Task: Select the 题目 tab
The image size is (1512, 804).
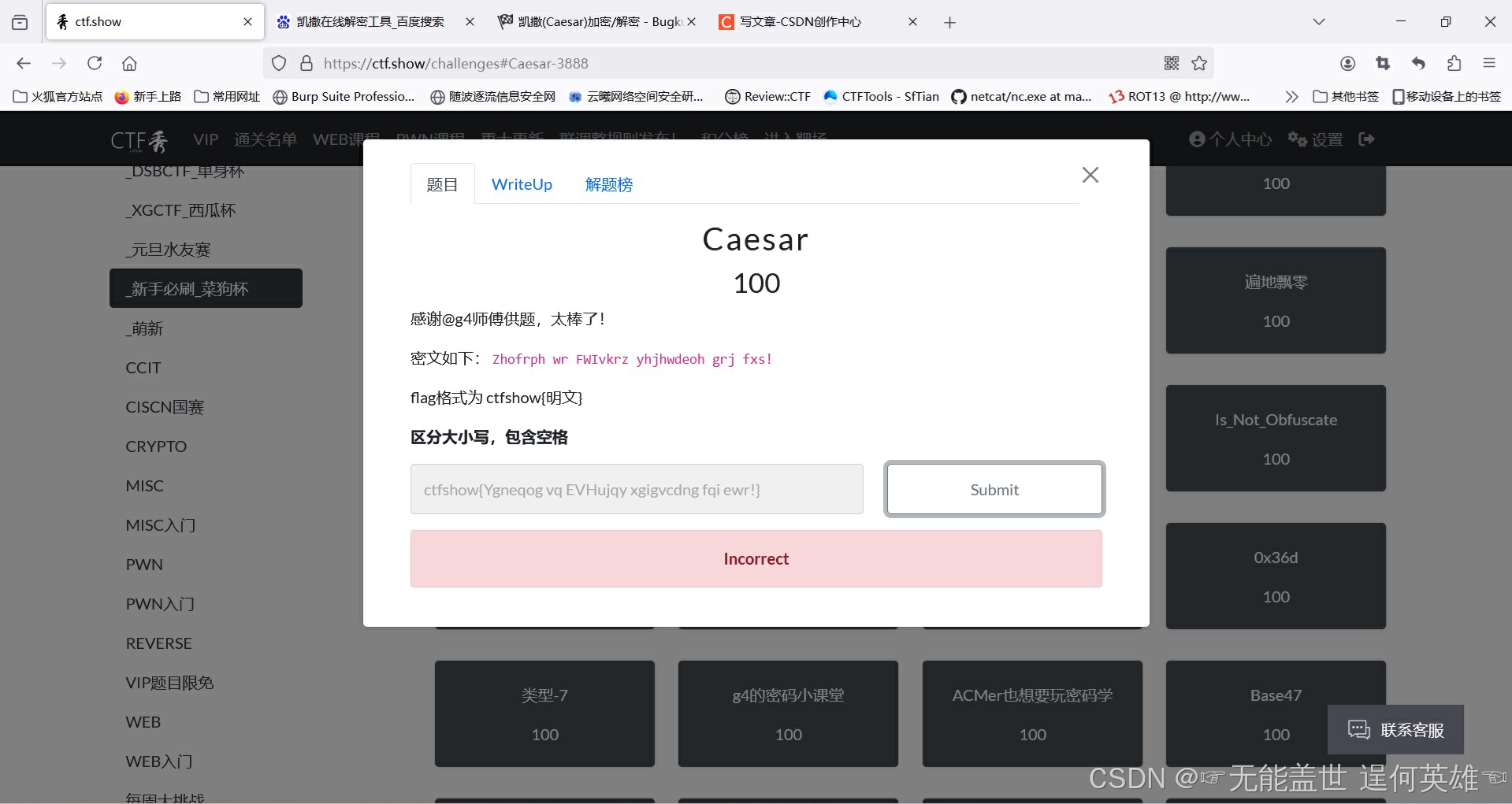Action: click(x=442, y=184)
